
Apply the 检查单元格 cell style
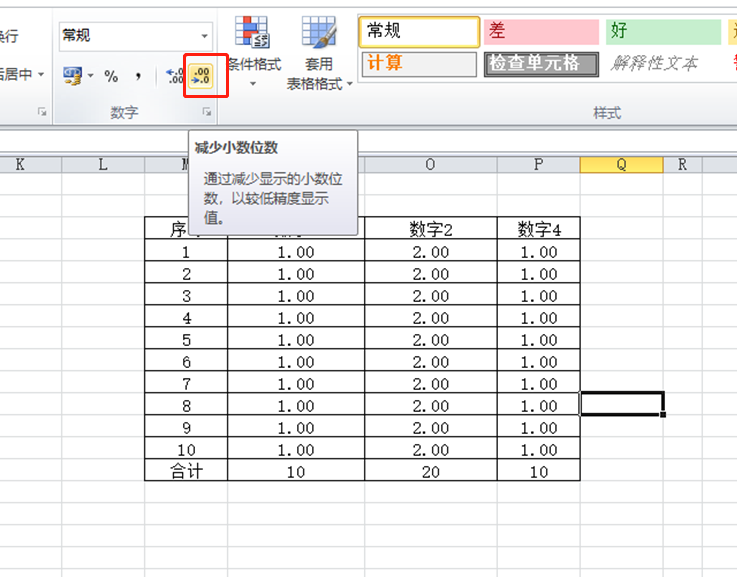pyautogui.click(x=541, y=64)
